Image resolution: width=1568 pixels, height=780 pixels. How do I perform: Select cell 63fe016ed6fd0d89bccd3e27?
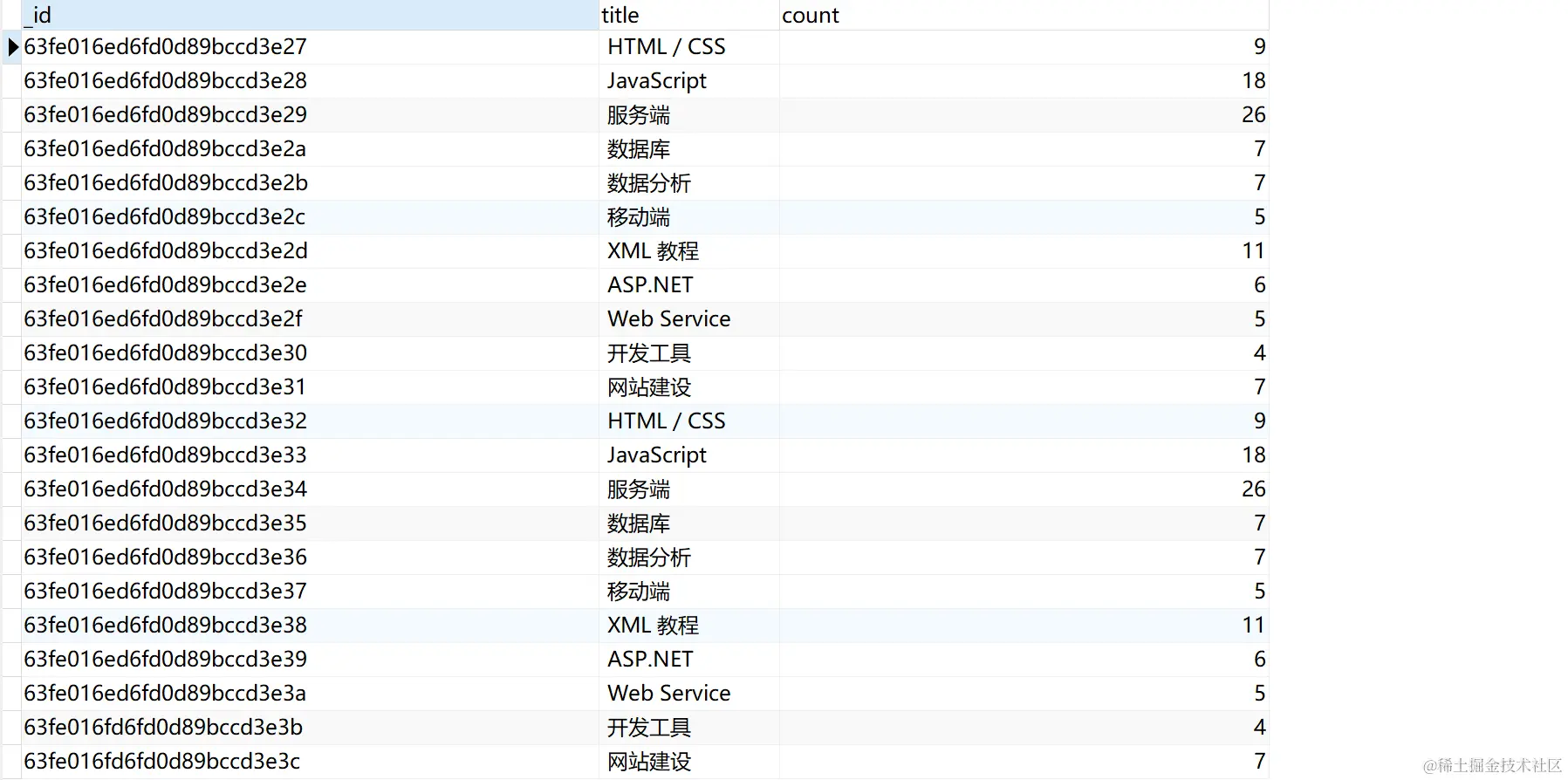coord(310,47)
